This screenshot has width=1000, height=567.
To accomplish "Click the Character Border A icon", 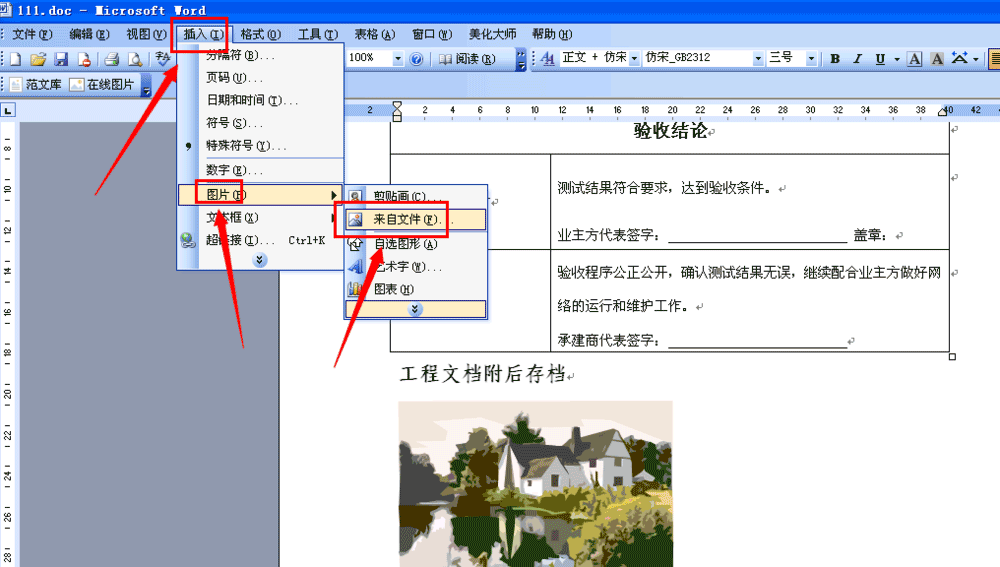I will (x=914, y=59).
